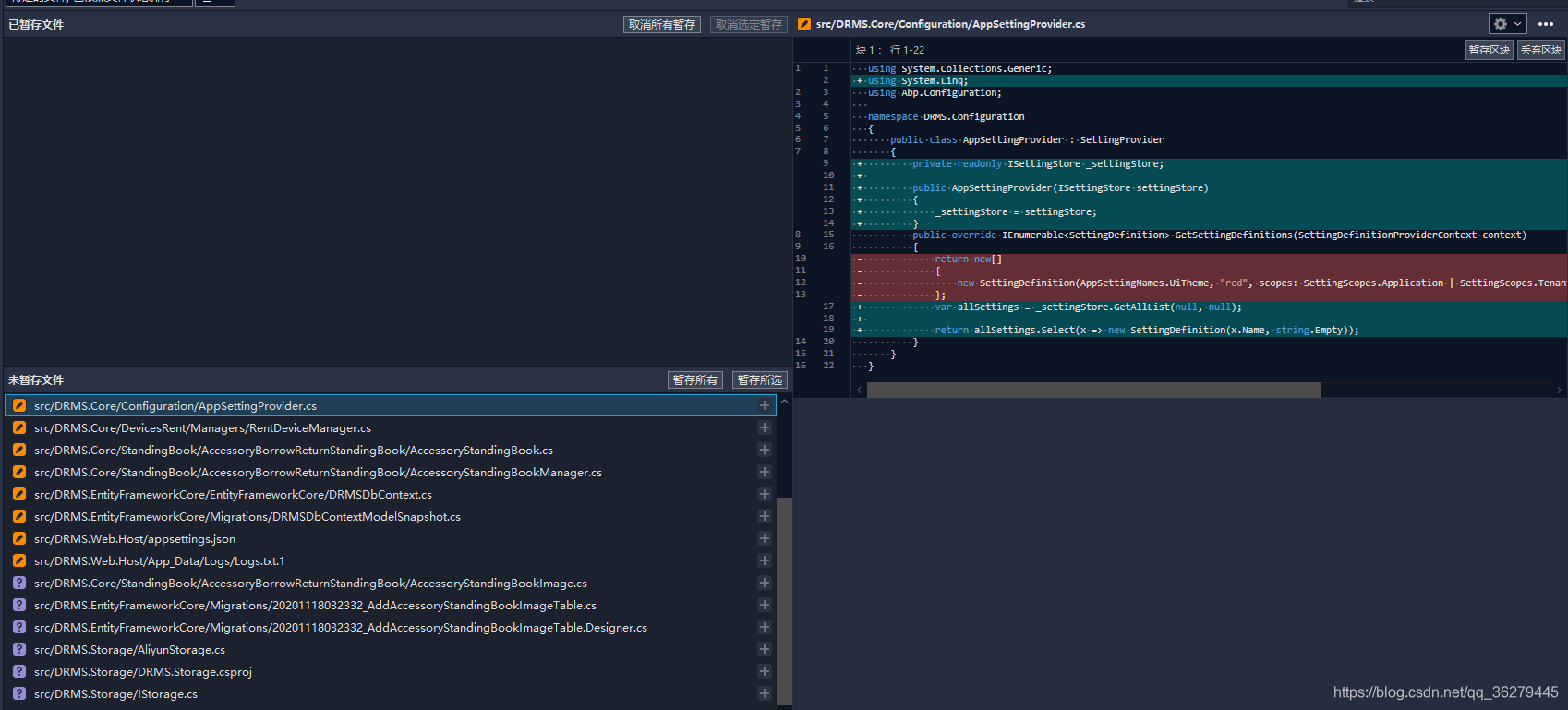
Task: Select AccessoryStandingBookImage.cs file row
Action: click(x=391, y=583)
